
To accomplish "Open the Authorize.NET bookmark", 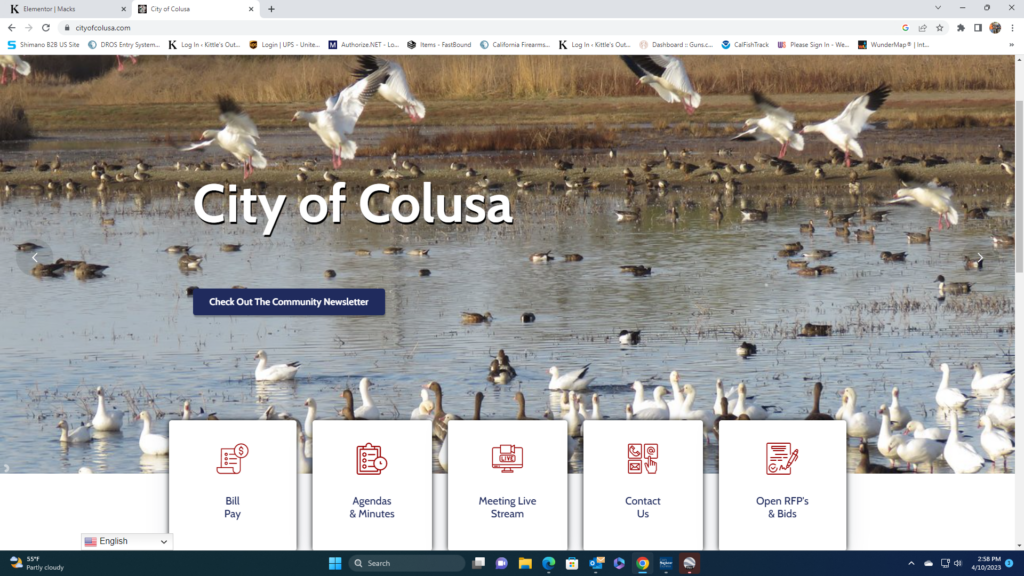I will coord(363,44).
